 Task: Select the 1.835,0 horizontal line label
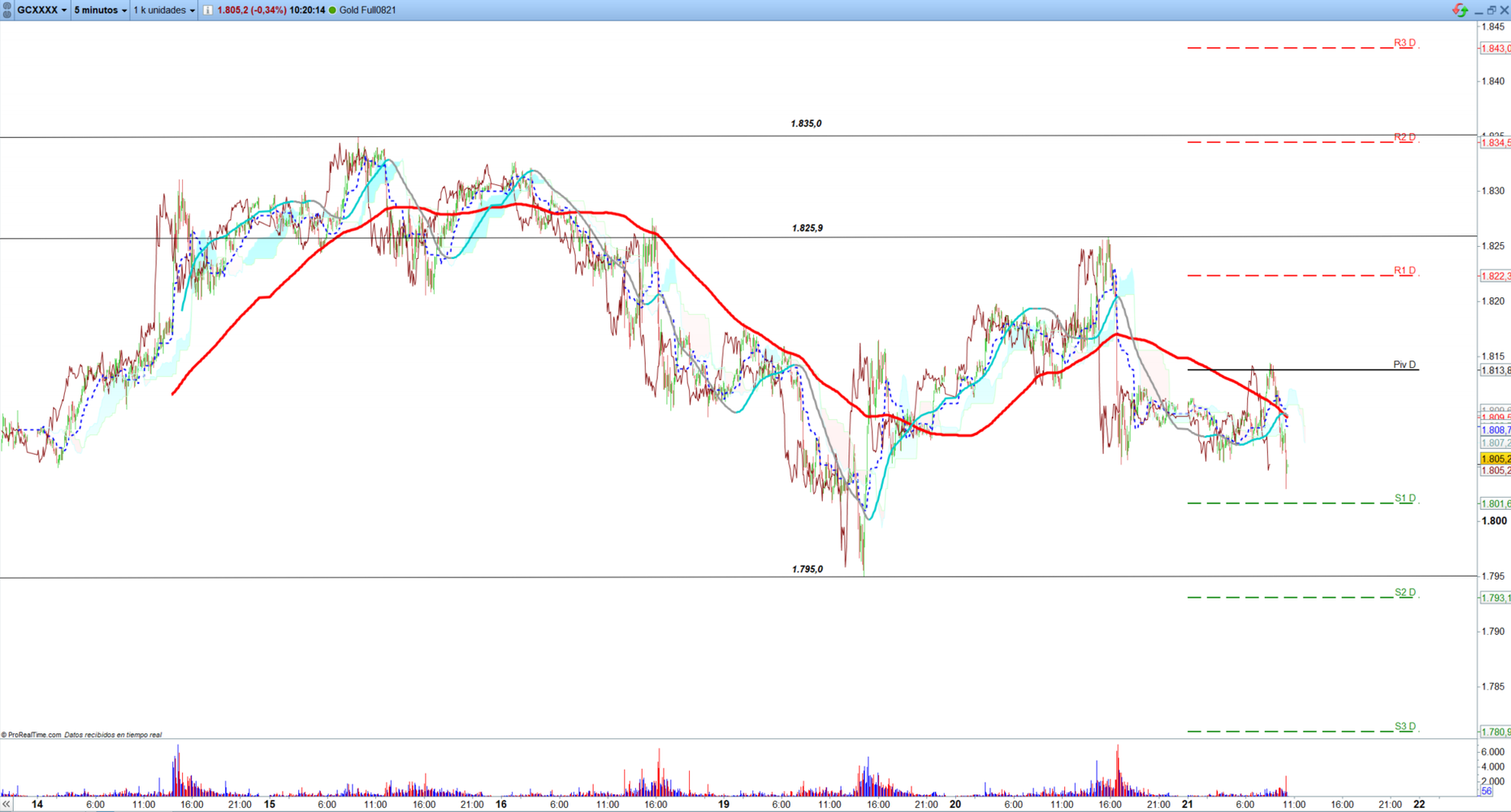[x=806, y=123]
